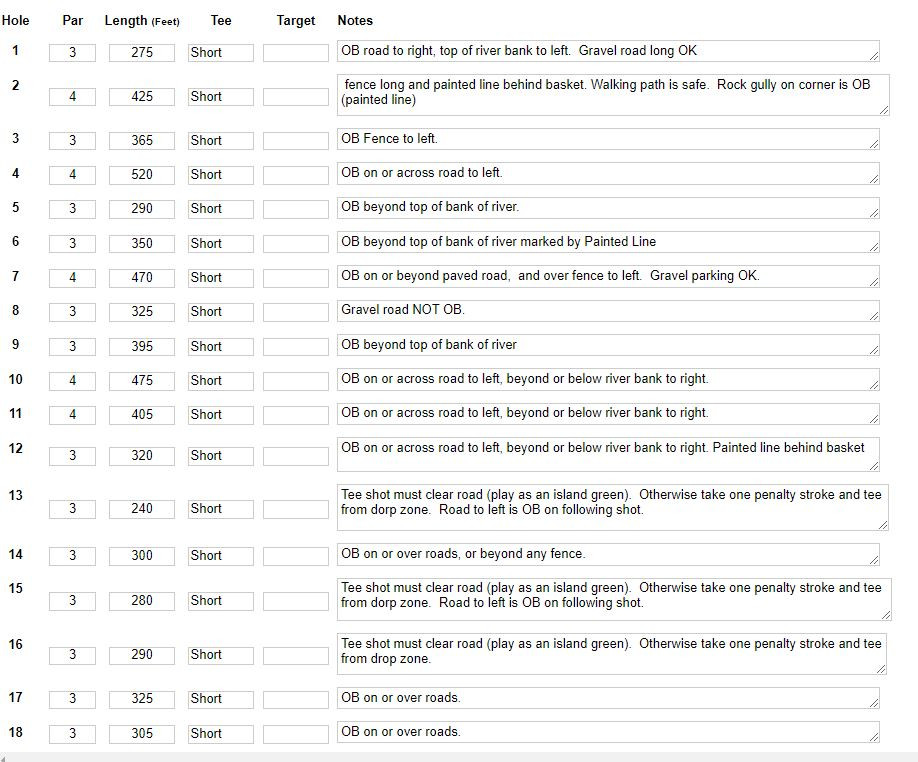The width and height of the screenshot is (918, 762).
Task: Select the Length field showing 470
Action: point(142,278)
